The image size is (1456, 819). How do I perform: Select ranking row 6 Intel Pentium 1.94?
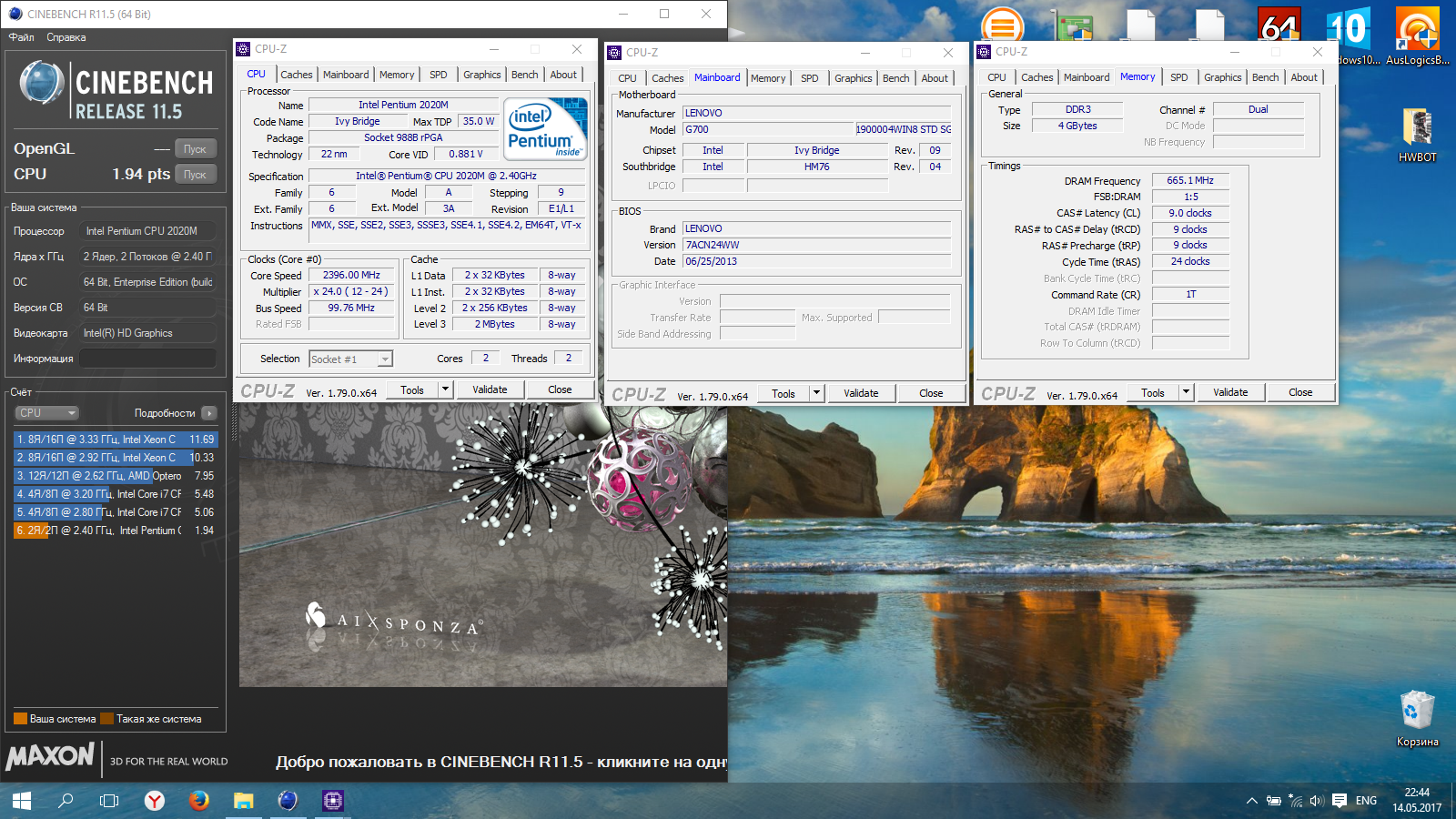tap(116, 531)
